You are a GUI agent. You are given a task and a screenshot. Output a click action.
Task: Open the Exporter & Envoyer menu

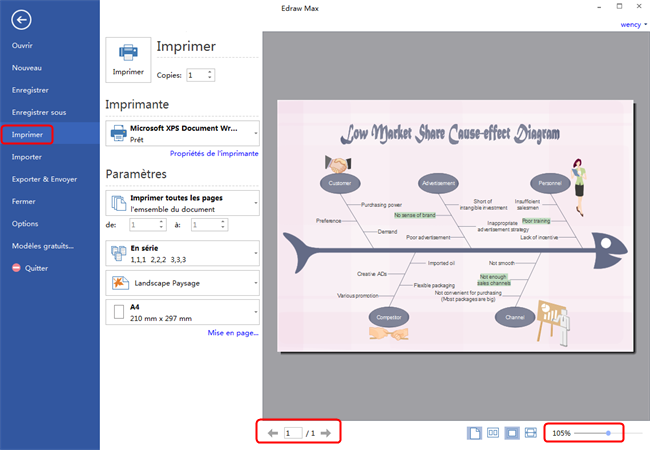44,179
